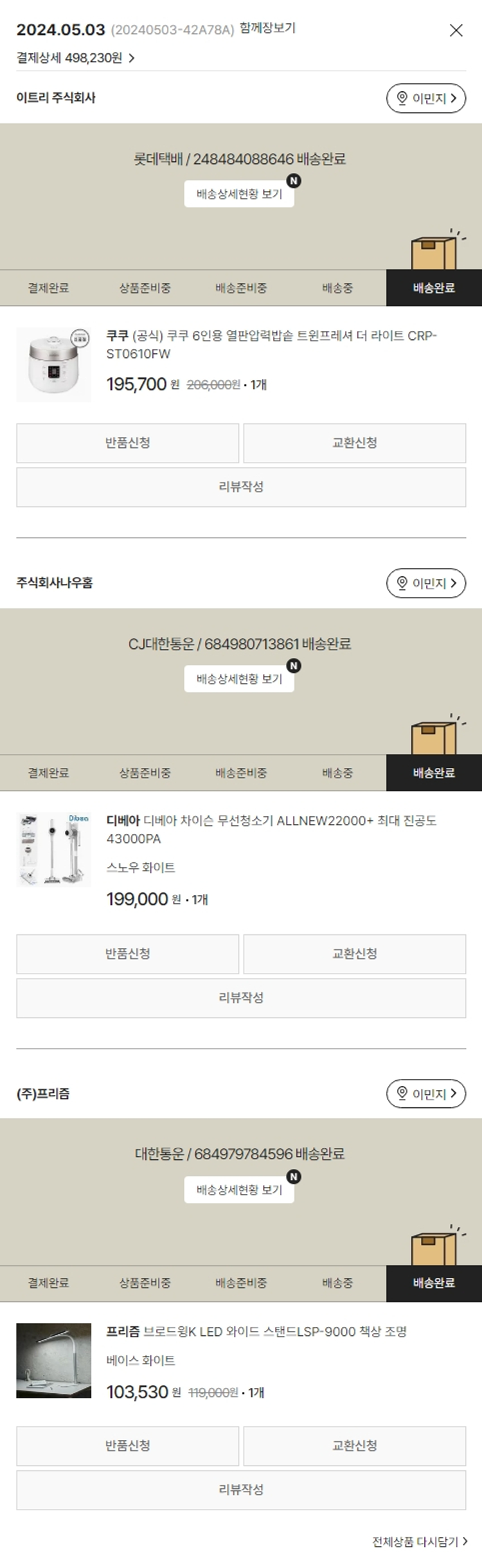Write review for 프리즘 desk lamp
The width and height of the screenshot is (482, 1568).
(241, 1490)
